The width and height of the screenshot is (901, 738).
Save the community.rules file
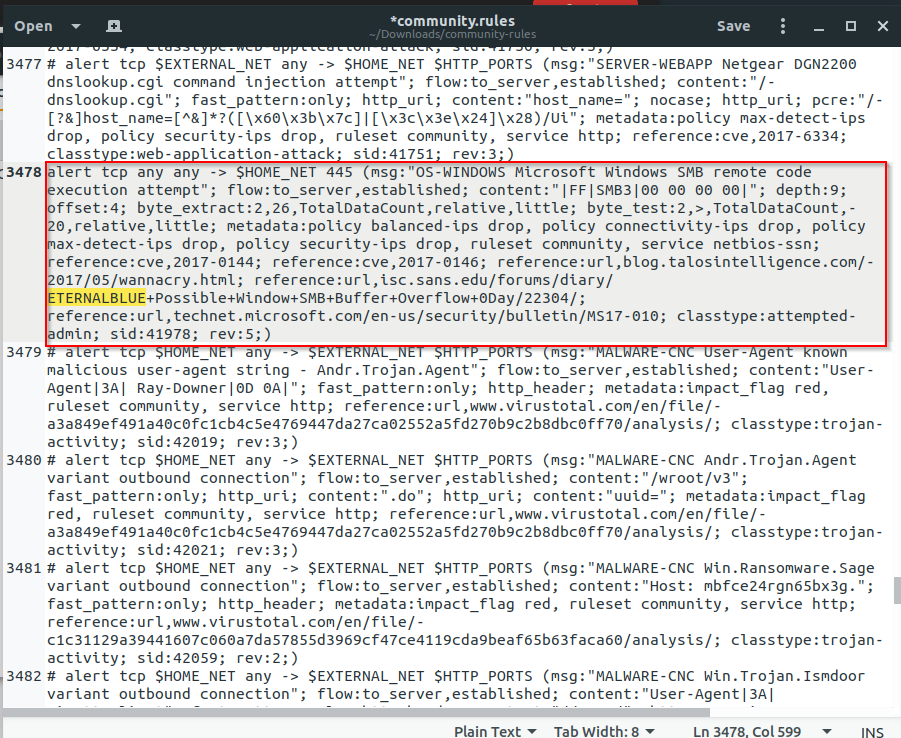733,26
